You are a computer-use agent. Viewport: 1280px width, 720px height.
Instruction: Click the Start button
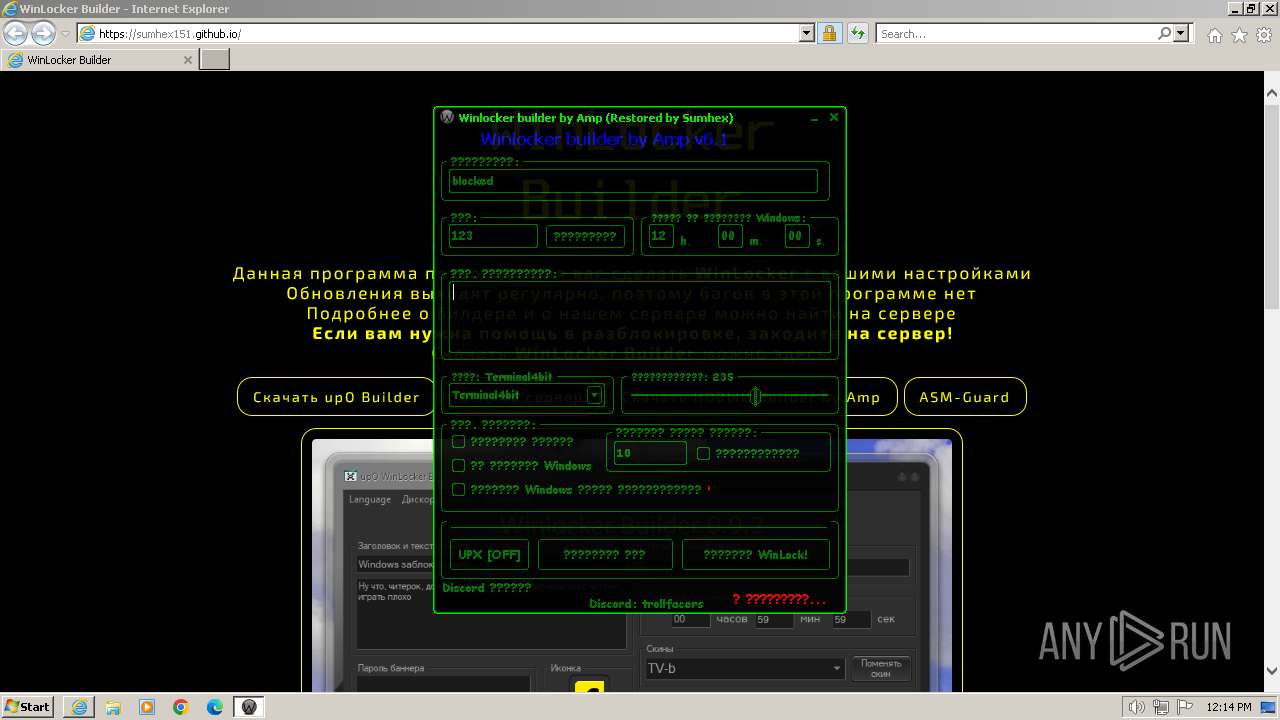[x=27, y=707]
